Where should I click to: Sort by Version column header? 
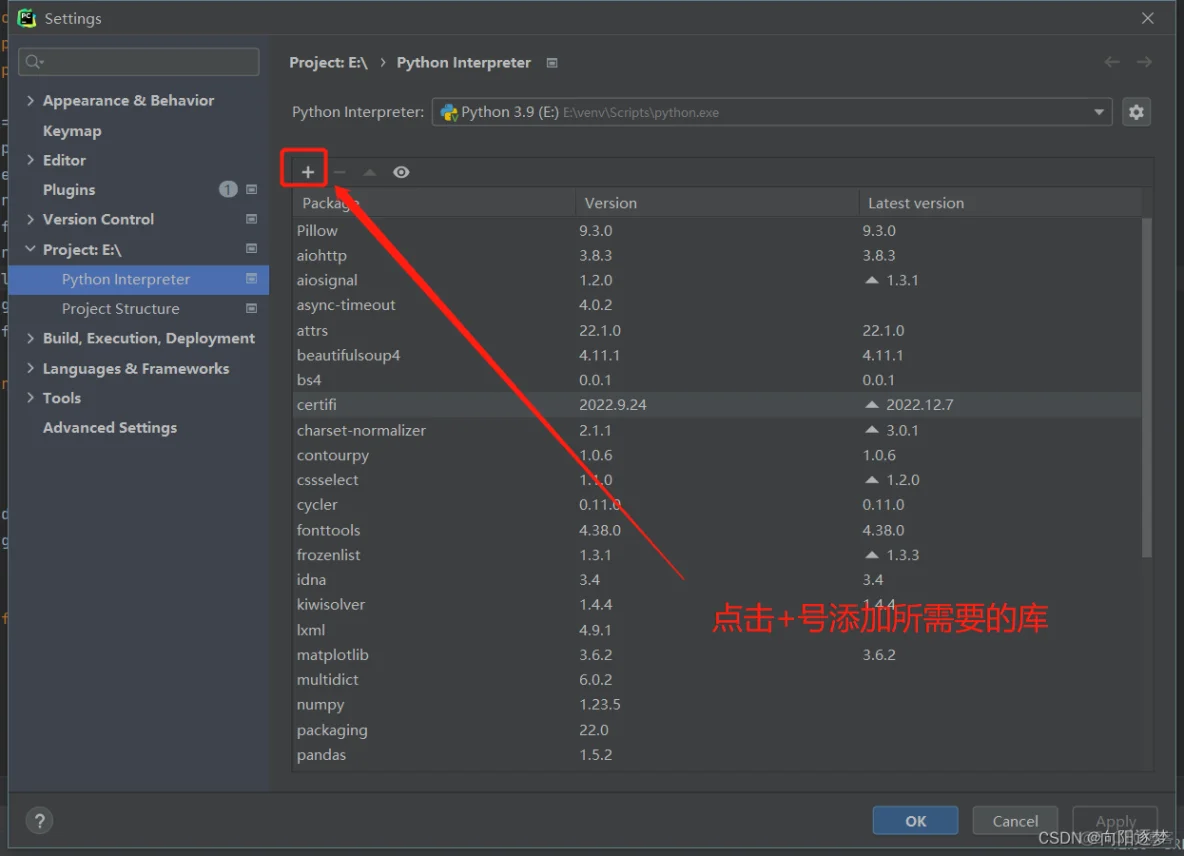[x=717, y=203]
